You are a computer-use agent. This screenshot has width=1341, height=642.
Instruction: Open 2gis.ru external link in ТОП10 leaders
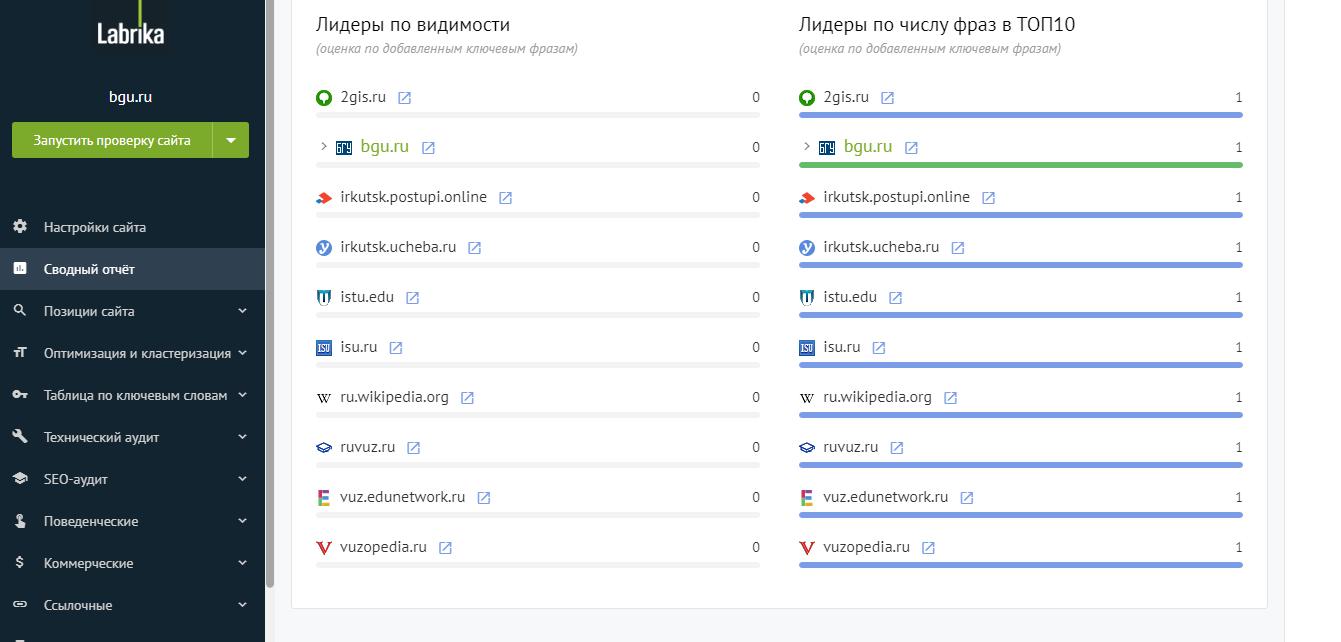[x=888, y=98]
